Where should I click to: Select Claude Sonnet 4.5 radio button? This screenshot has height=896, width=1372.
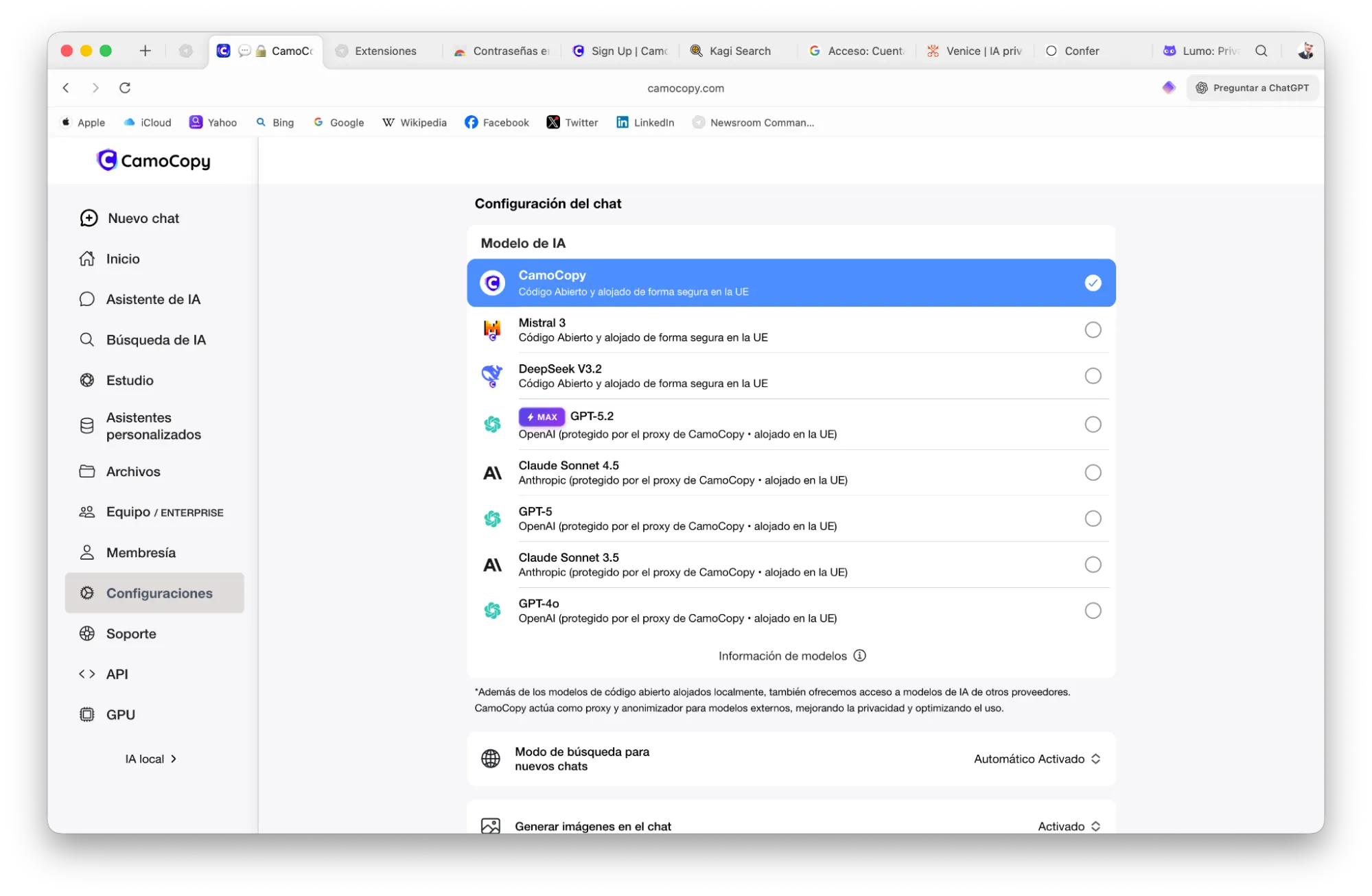(x=1093, y=473)
